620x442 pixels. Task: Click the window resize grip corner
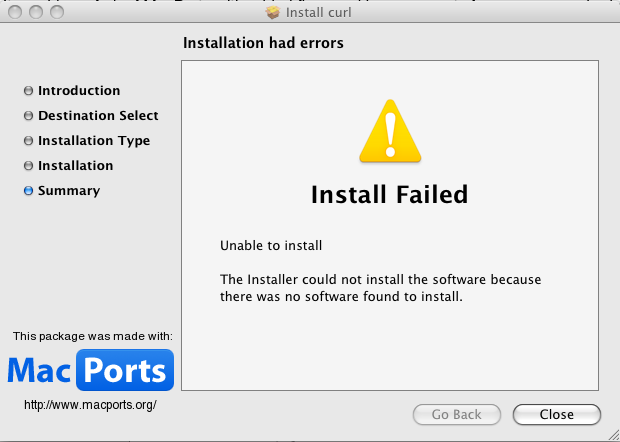613,435
